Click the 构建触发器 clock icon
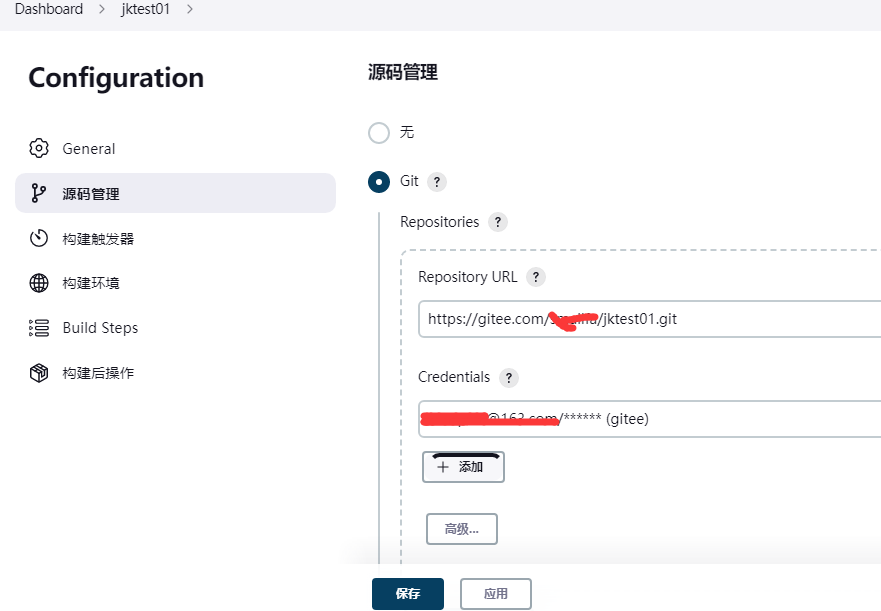Screen dimensions: 881x611 [x=39, y=238]
